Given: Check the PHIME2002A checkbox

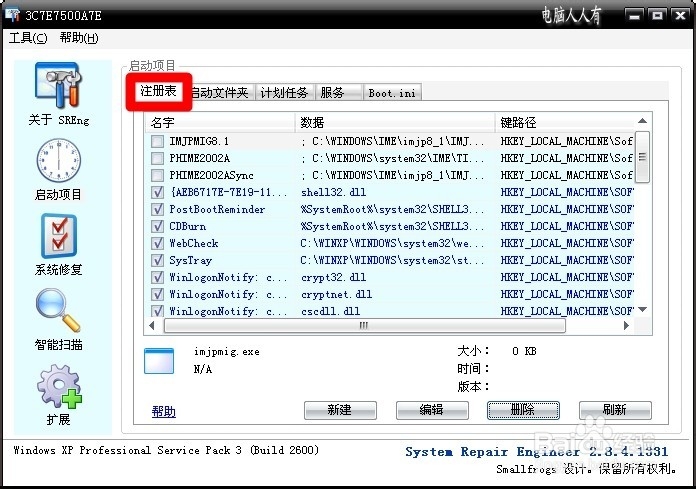Looking at the screenshot, I should coord(157,158).
